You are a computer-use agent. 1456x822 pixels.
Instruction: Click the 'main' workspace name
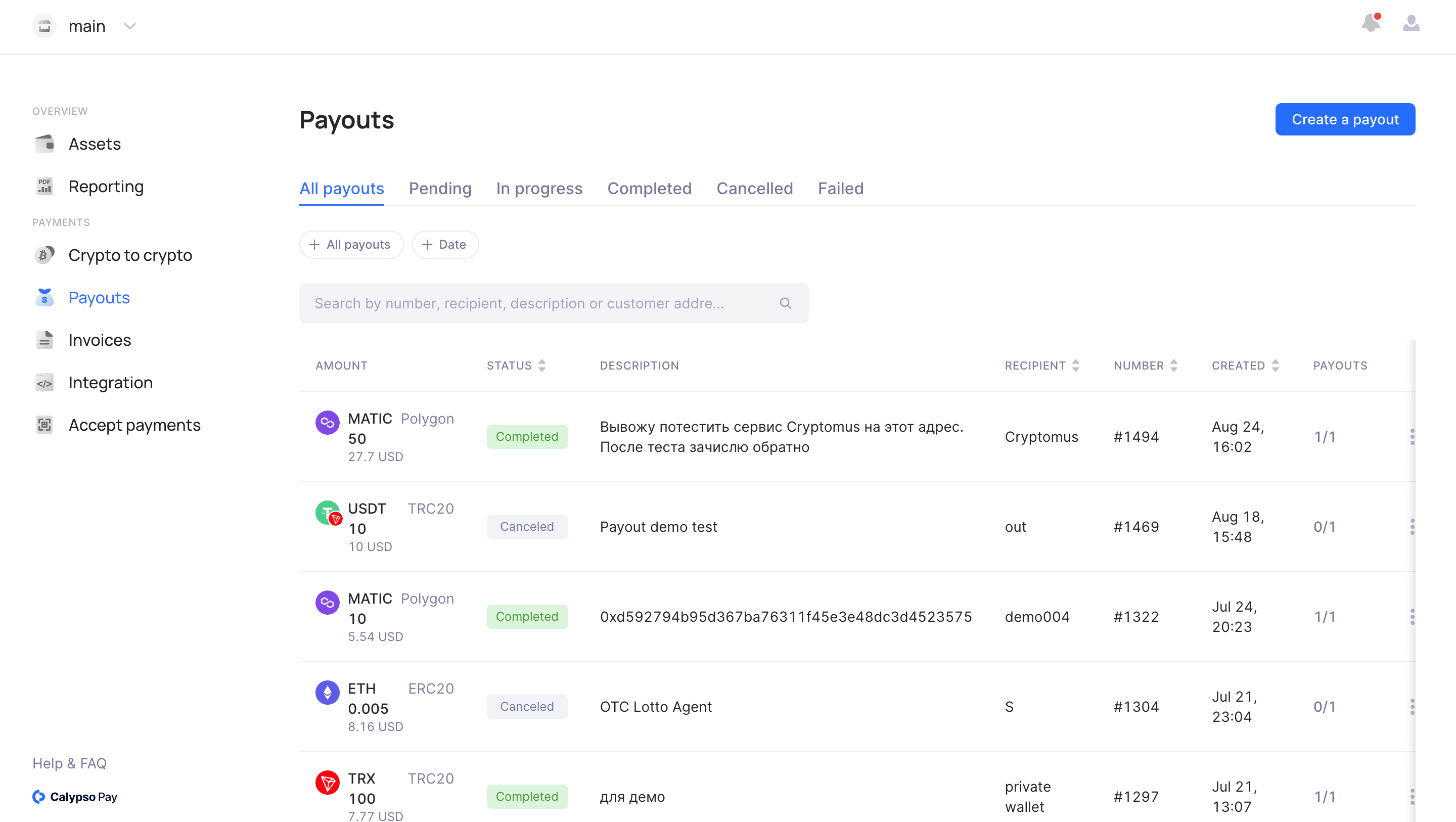tap(87, 26)
